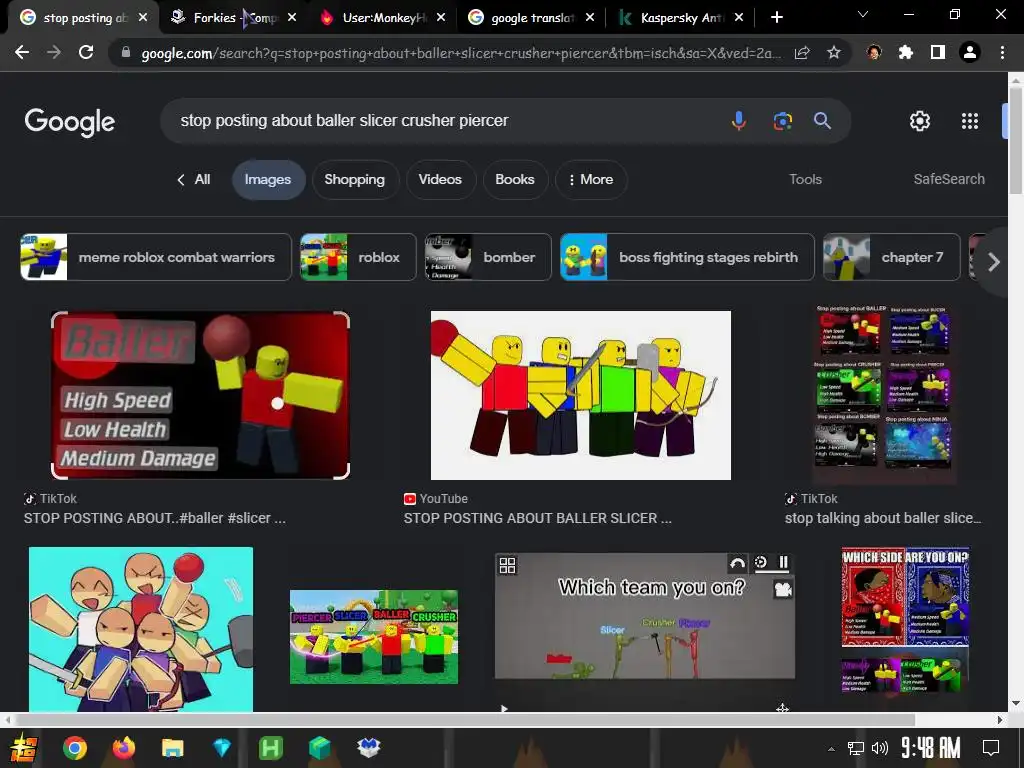Viewport: 1024px width, 768px height.
Task: Open 'WHICH SIDE ARE YOU ON?' image
Action: tap(905, 621)
